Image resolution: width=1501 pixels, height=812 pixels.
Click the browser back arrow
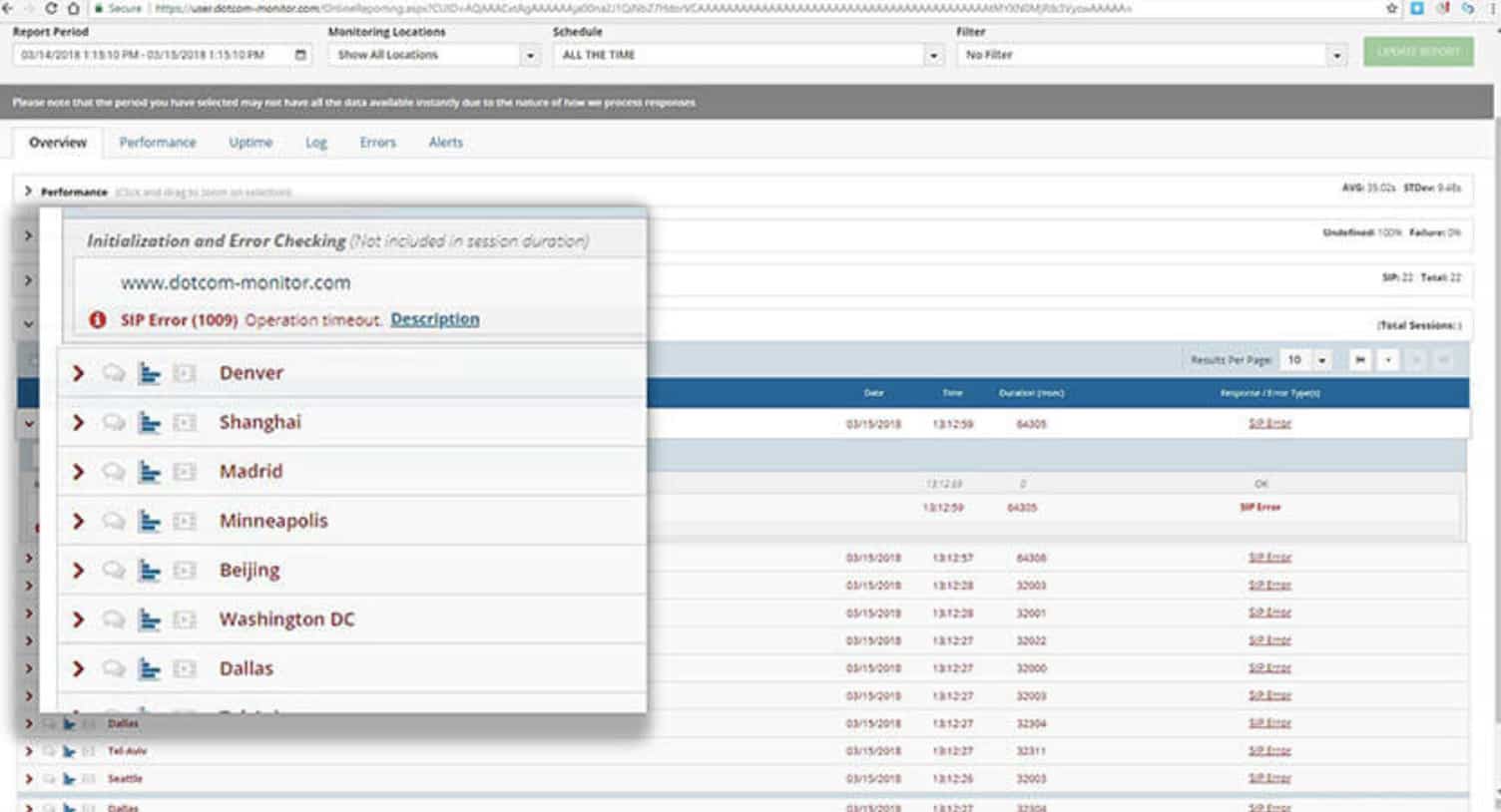pyautogui.click(x=7, y=8)
